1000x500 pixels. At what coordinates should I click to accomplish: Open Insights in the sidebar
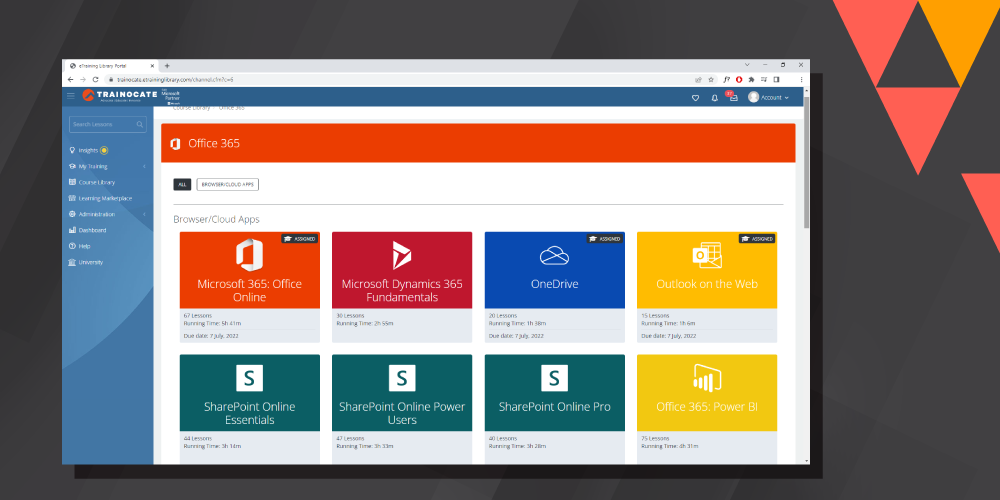tap(88, 151)
